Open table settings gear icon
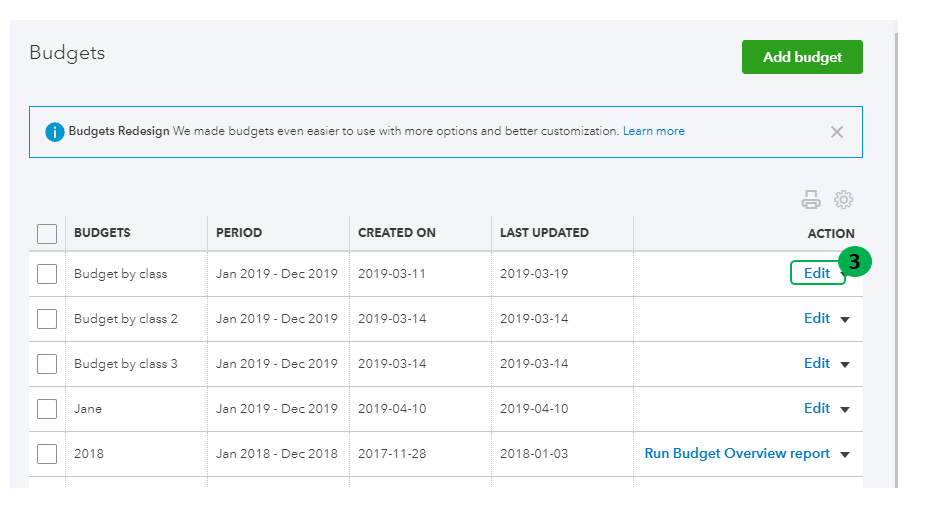This screenshot has width=925, height=506. point(844,200)
